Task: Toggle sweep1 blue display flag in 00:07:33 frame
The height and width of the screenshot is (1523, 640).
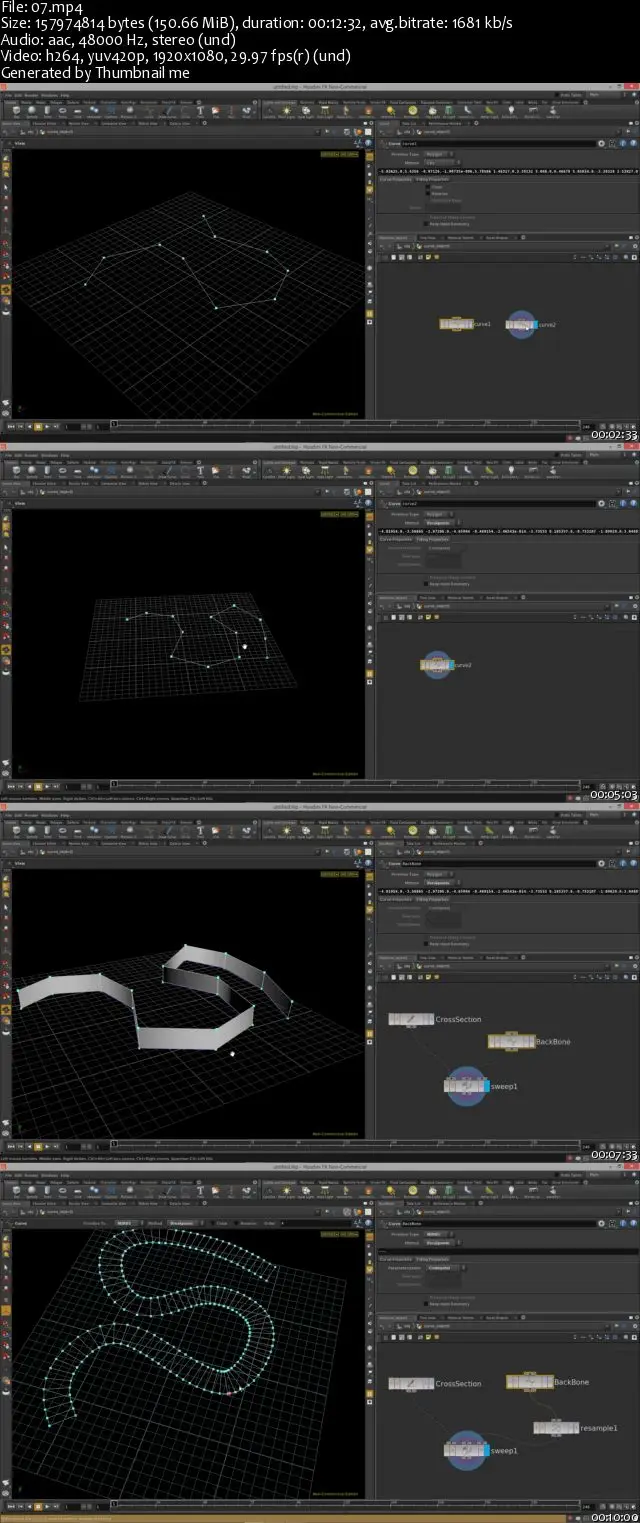Action: click(485, 1086)
